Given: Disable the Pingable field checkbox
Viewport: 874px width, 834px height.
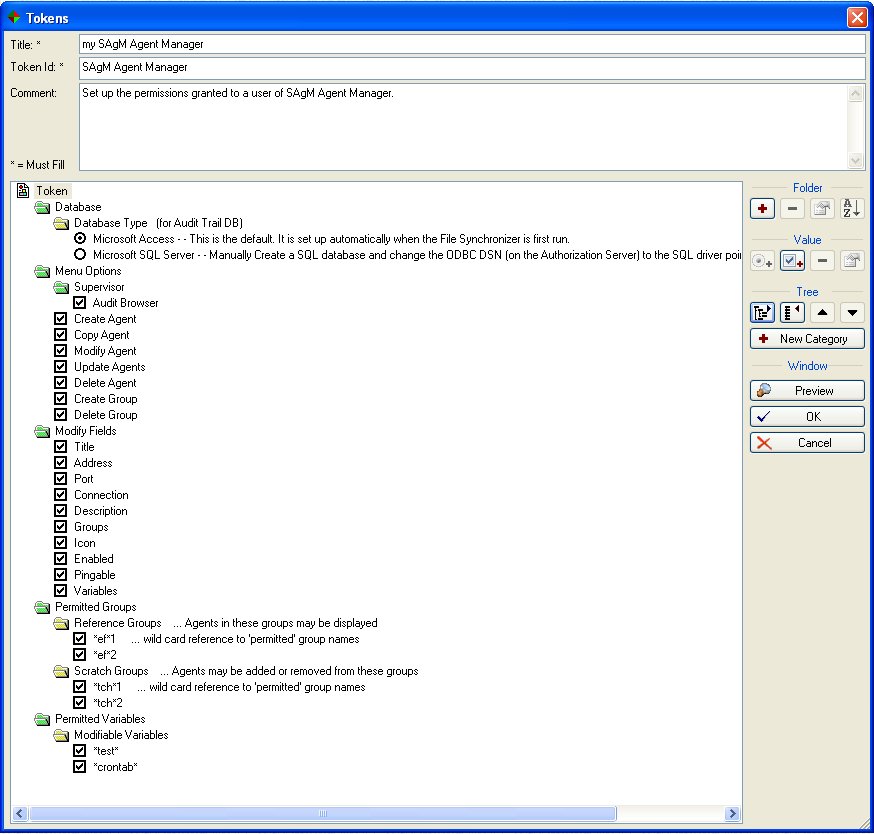Looking at the screenshot, I should tap(61, 575).
